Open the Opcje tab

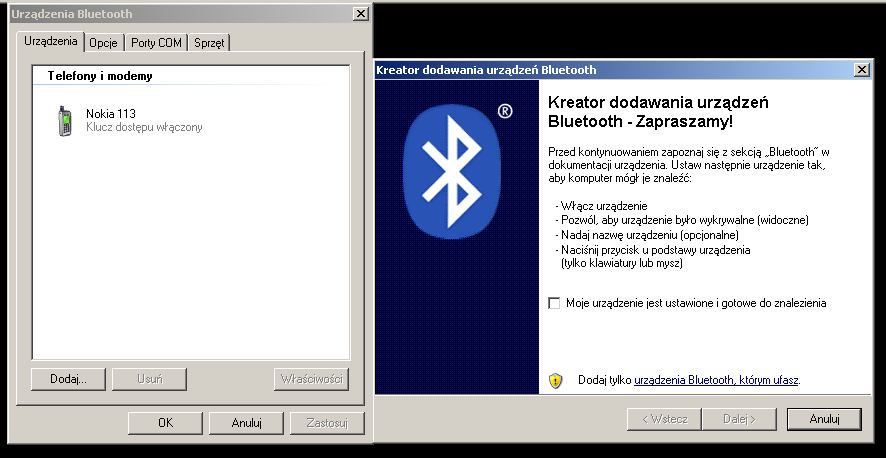(x=103, y=43)
